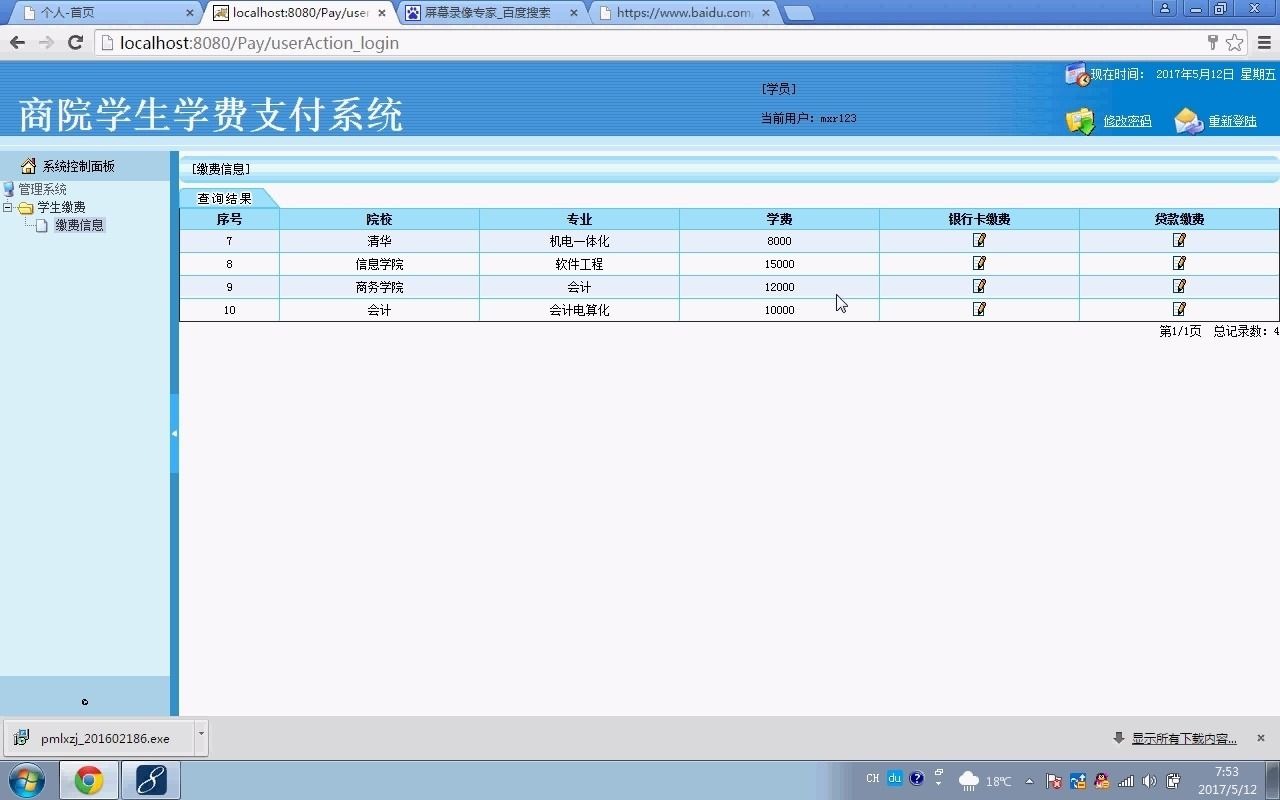Open Chrome's hamburger menu
1280x800 pixels.
coord(1264,43)
